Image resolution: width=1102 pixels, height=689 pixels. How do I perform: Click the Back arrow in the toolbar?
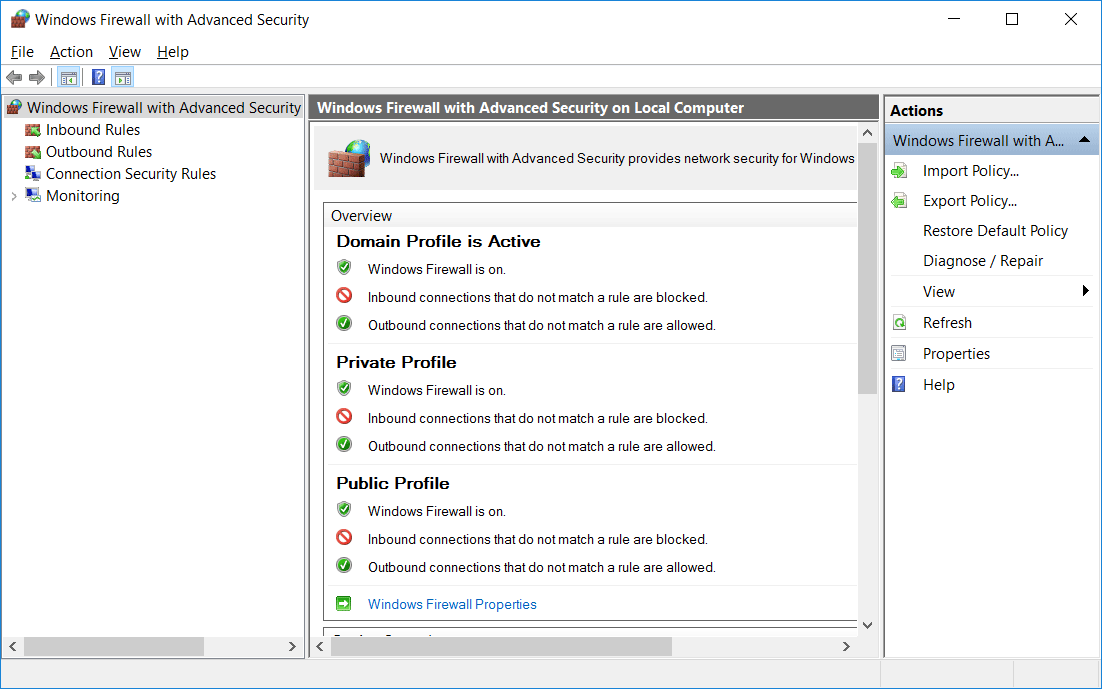(x=14, y=78)
